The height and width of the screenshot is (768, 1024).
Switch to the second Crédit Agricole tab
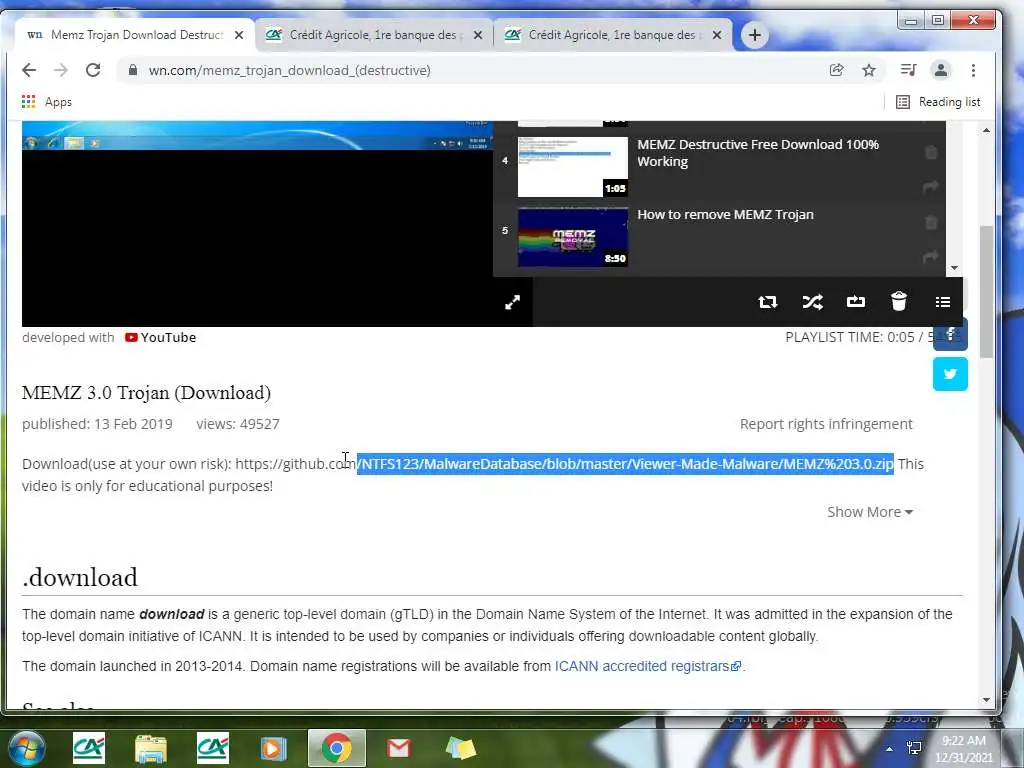374,35
